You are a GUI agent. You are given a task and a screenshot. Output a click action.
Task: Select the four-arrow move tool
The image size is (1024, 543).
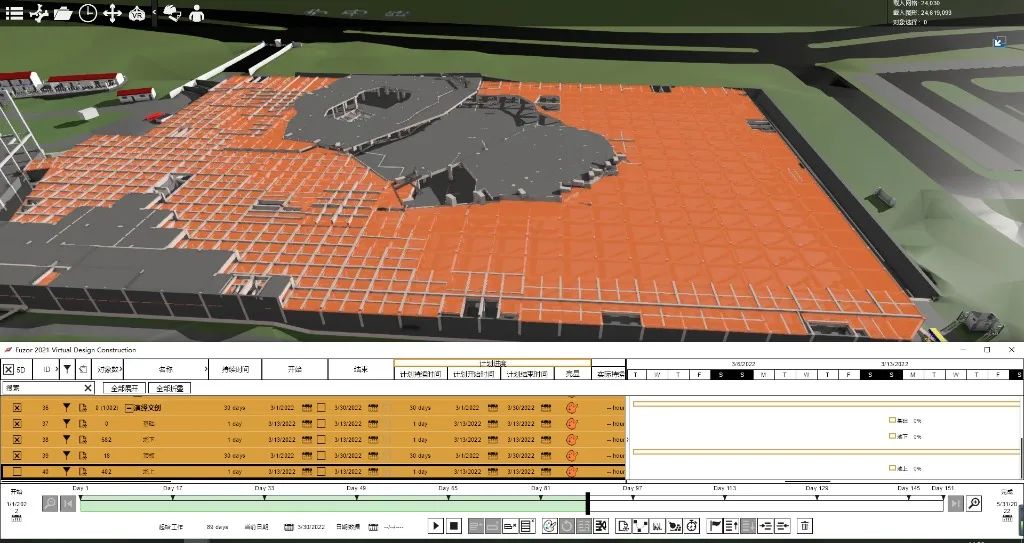[112, 13]
